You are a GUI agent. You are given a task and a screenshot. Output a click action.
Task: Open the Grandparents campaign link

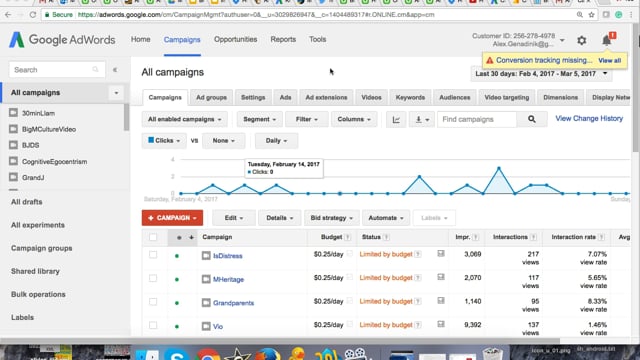pyautogui.click(x=233, y=303)
